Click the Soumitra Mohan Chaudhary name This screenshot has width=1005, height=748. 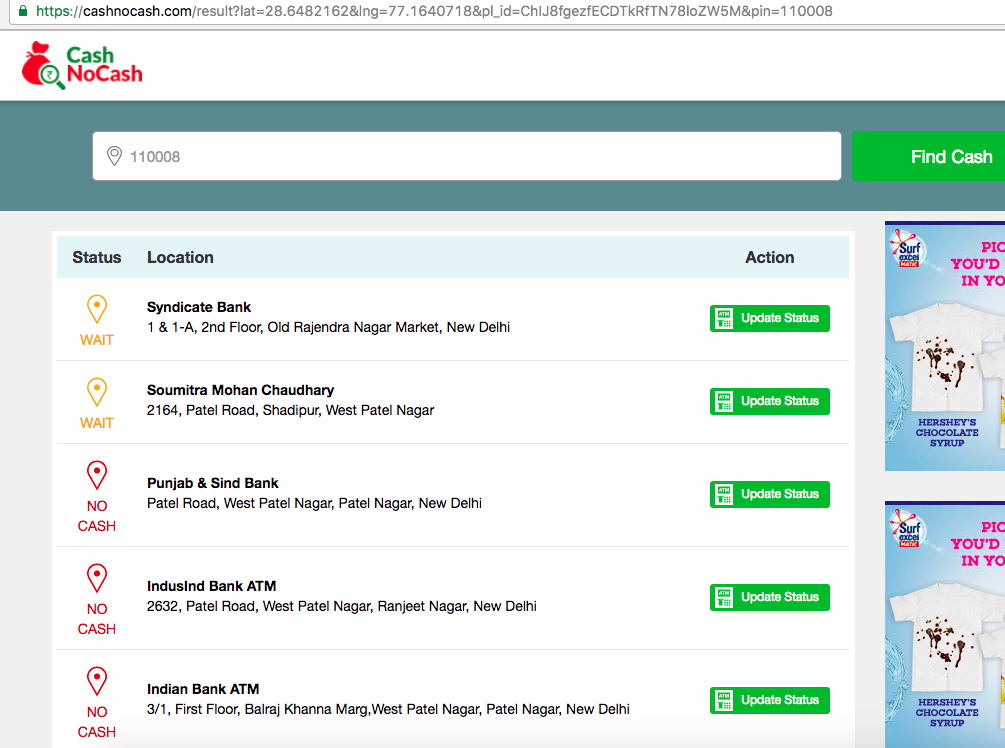[x=240, y=390]
